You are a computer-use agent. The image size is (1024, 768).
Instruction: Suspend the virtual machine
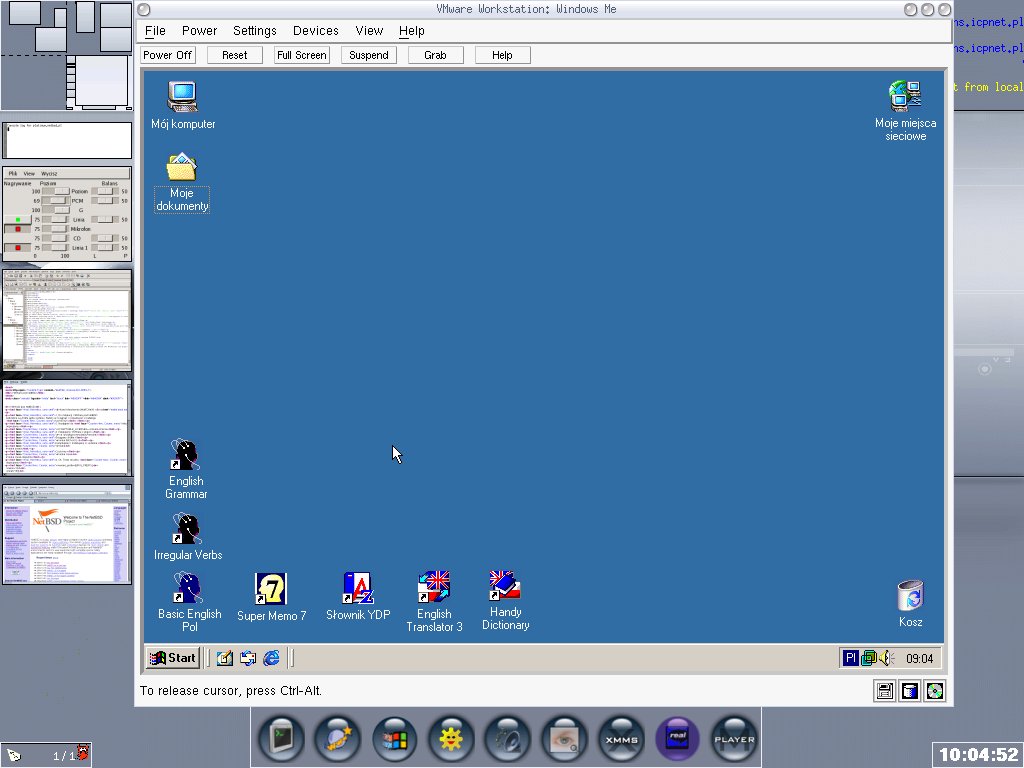(x=369, y=56)
